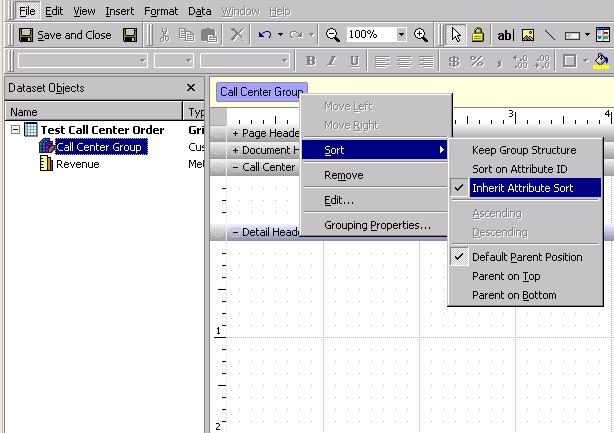Collapse the Test Call Center Order tree node

pos(16,130)
